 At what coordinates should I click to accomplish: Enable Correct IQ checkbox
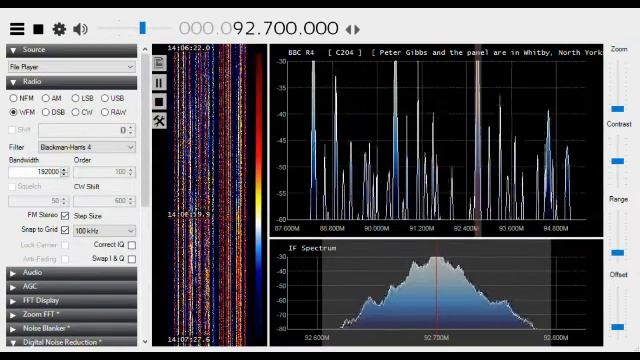pyautogui.click(x=132, y=245)
